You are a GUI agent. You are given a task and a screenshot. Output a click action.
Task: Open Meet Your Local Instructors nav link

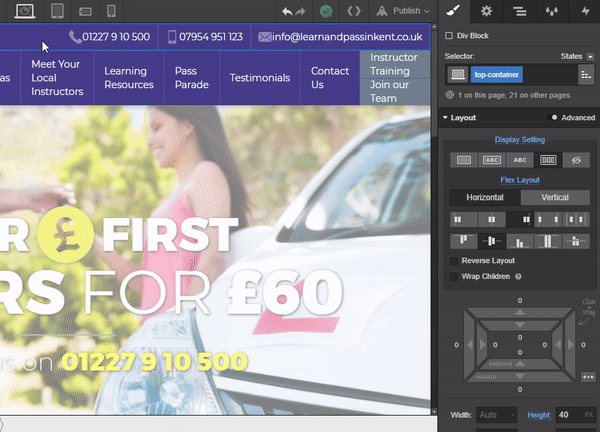click(57, 78)
